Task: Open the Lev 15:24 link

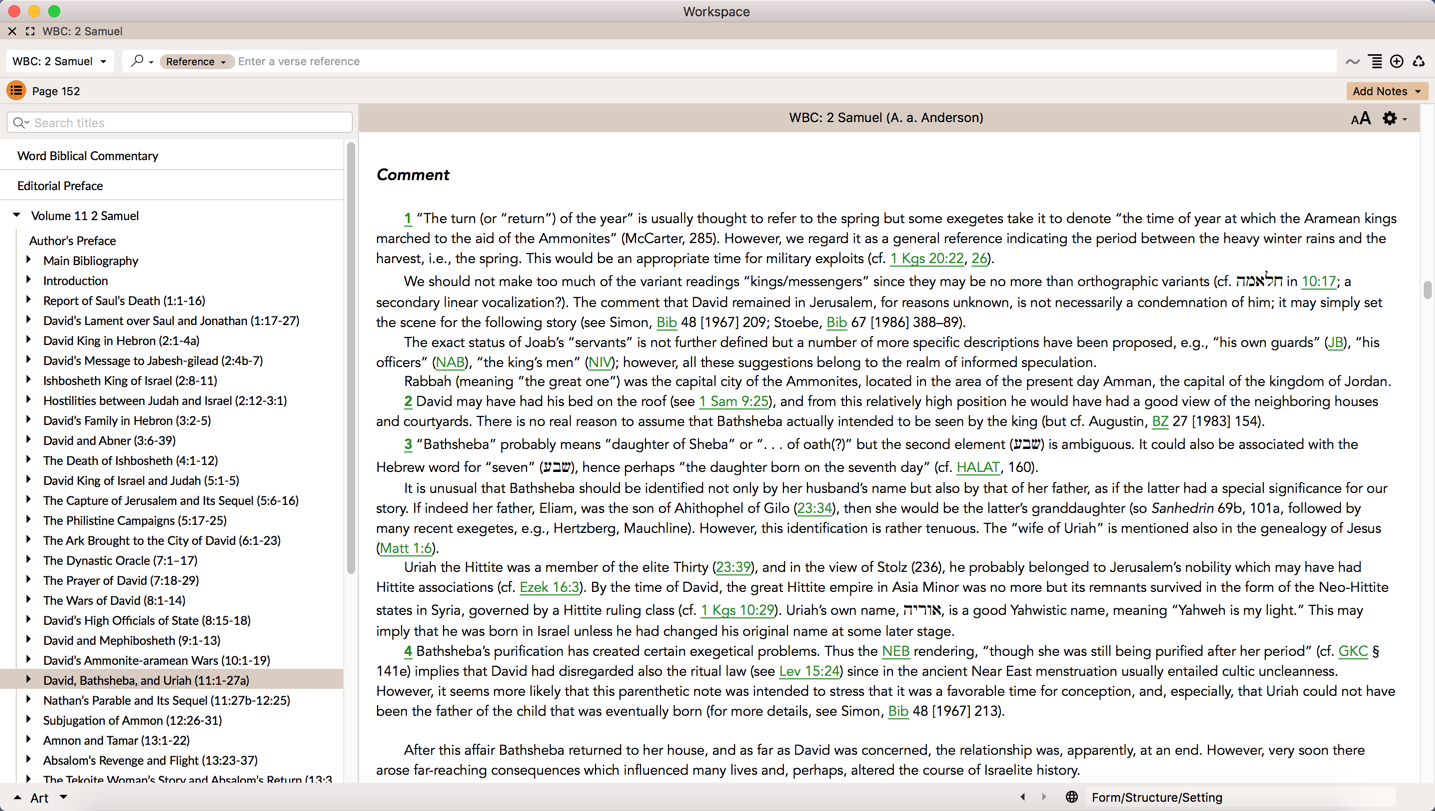Action: coord(809,672)
